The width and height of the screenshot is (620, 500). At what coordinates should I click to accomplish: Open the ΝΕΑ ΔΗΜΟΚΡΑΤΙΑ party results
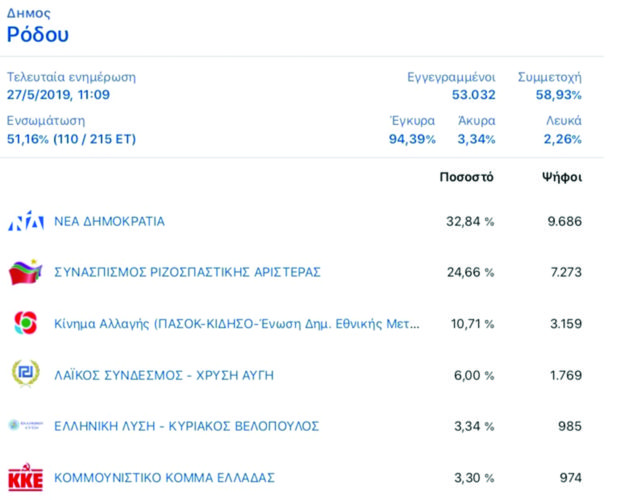[x=109, y=222]
